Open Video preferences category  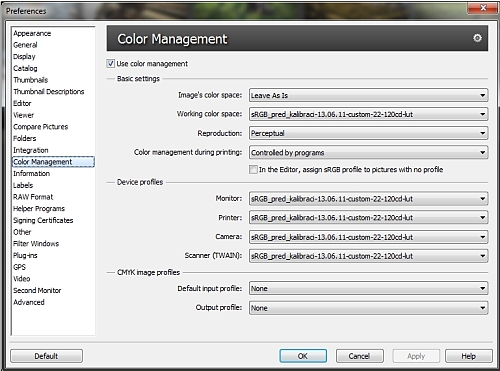[x=22, y=279]
